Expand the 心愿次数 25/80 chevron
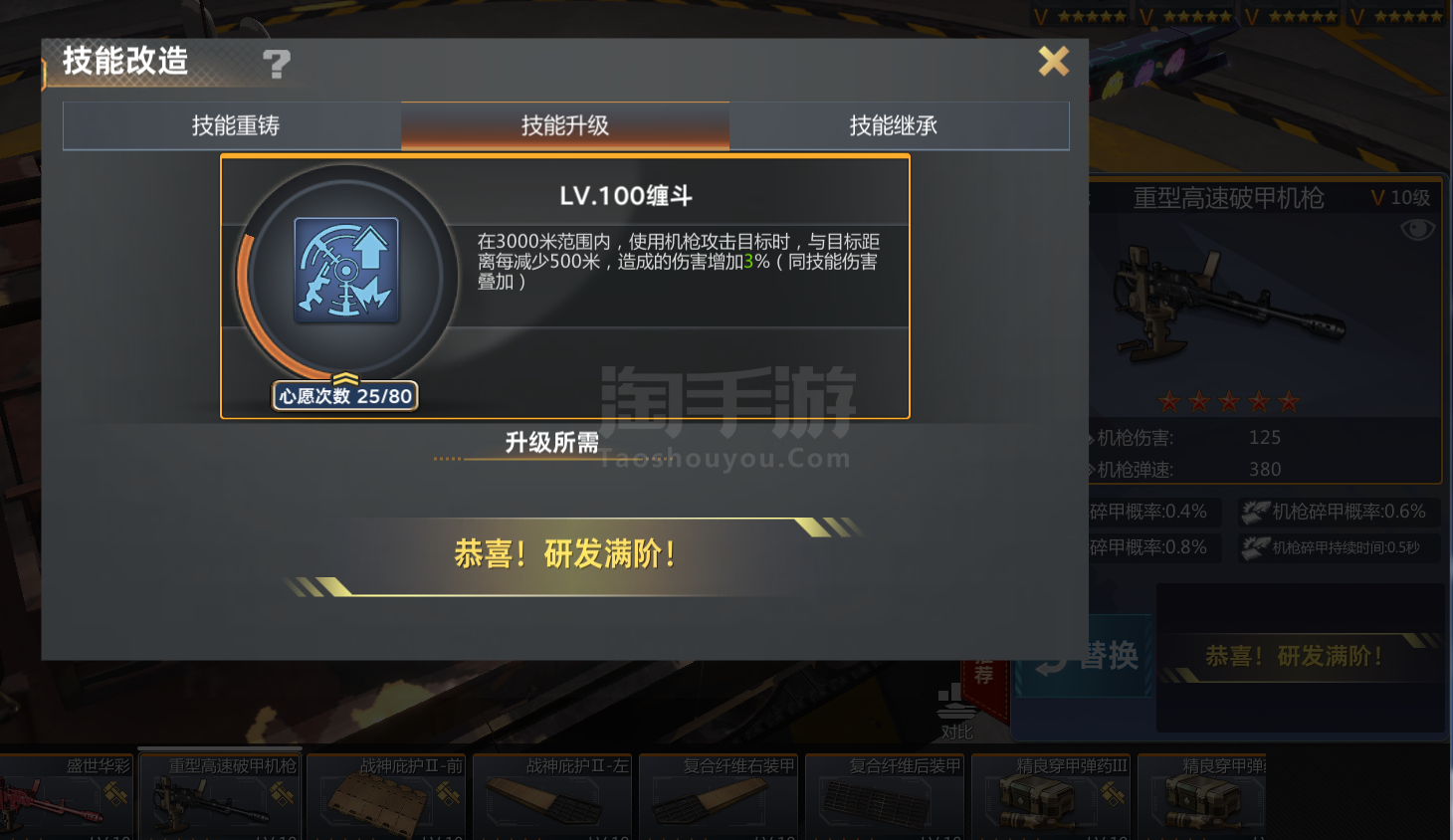Viewport: 1453px width, 840px height. [x=345, y=378]
